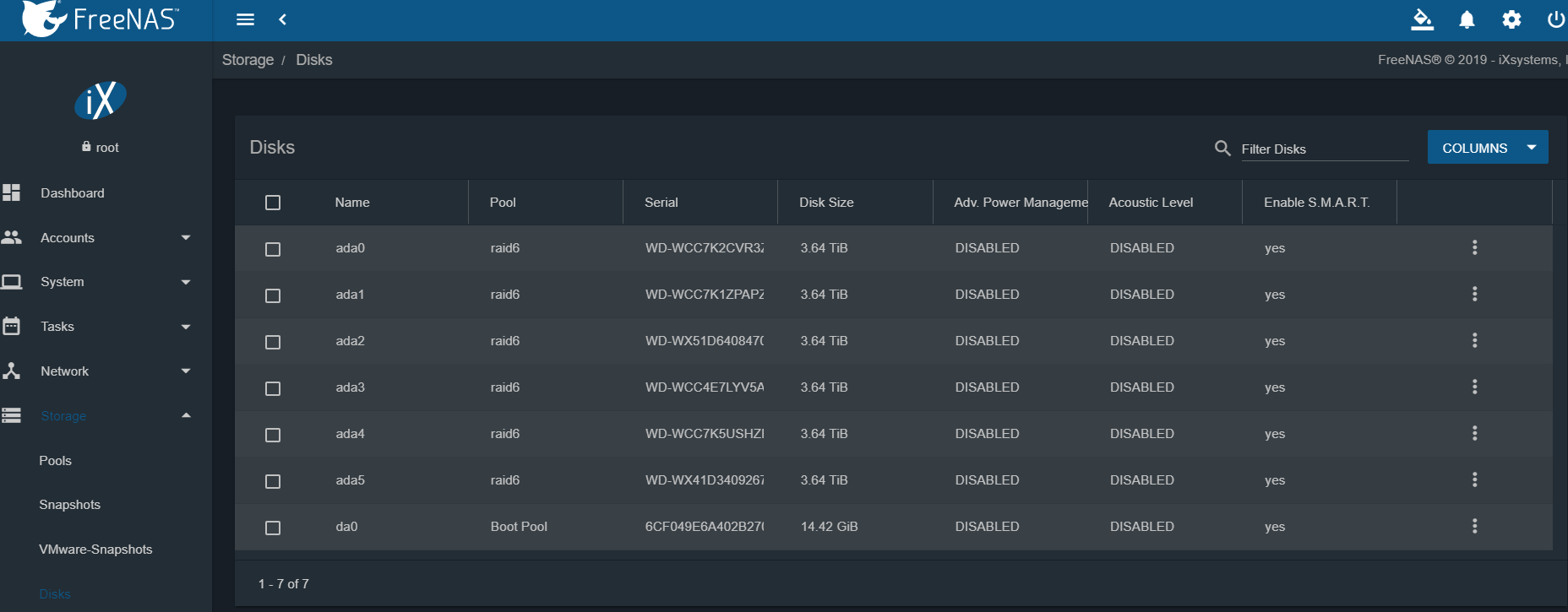Click the search magnifier icon

[x=1222, y=149]
